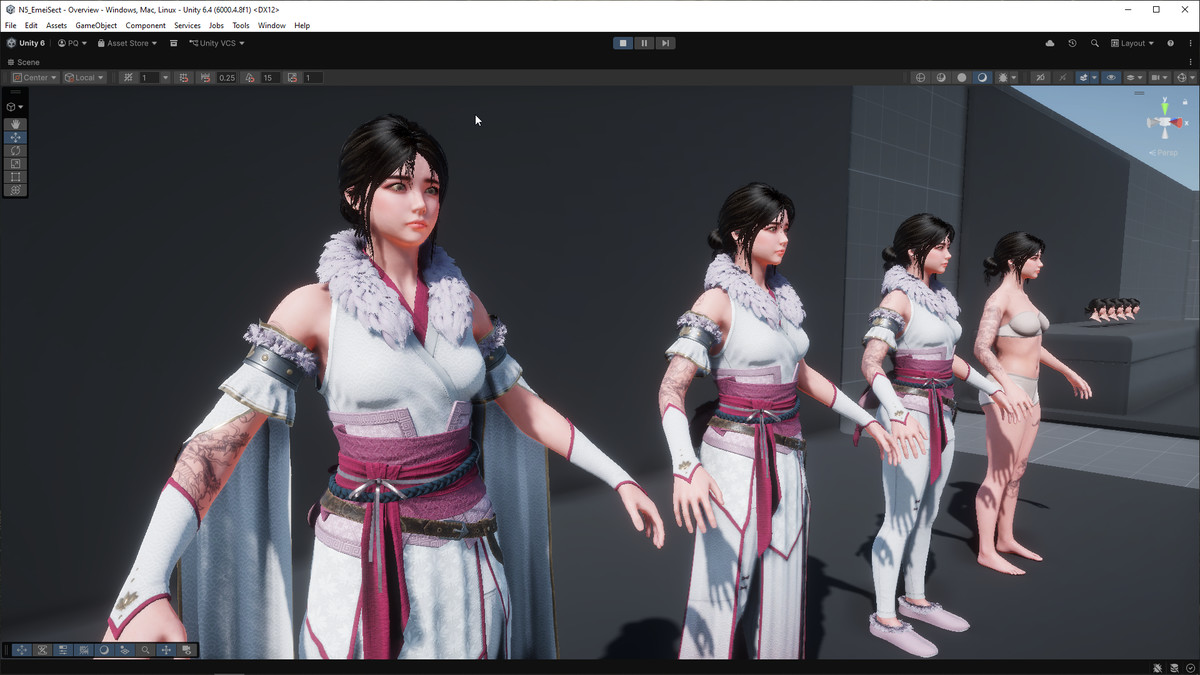The width and height of the screenshot is (1200, 675).
Task: Toggle 2D view mode in scene toolbar
Action: (x=1040, y=77)
